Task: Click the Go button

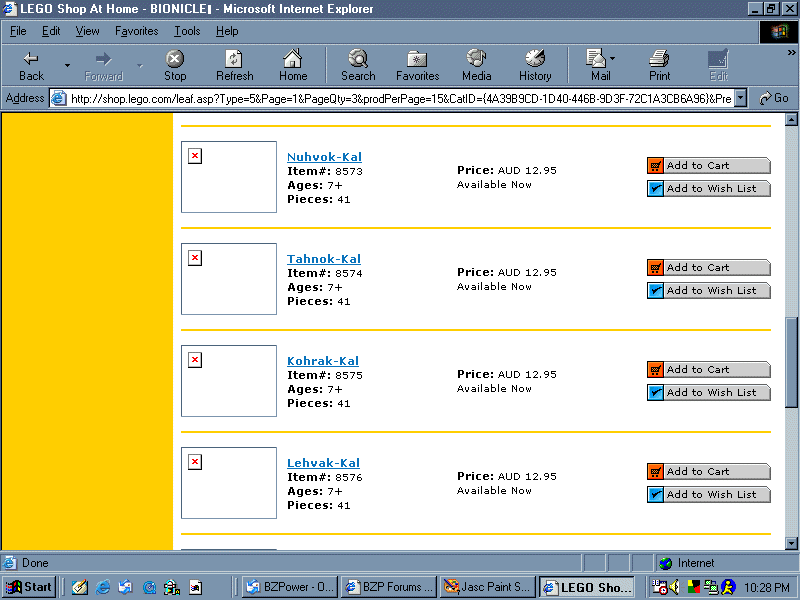Action: point(773,98)
